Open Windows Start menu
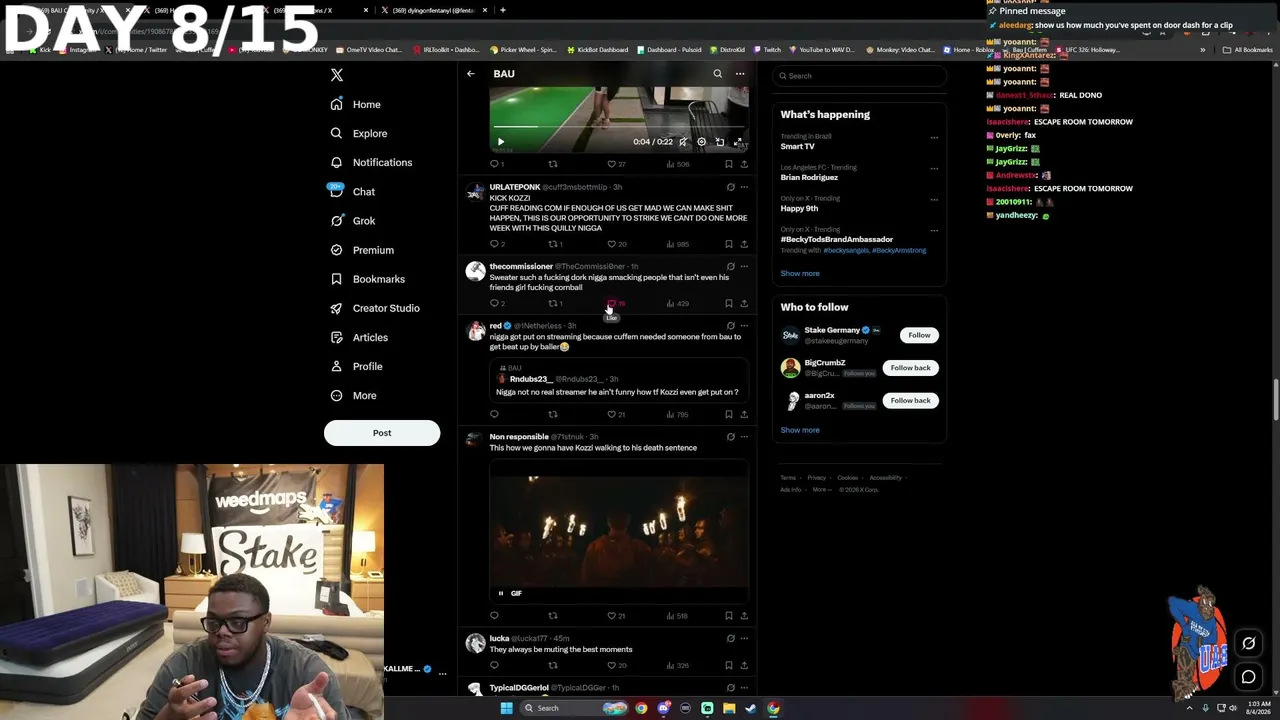 click(506, 708)
